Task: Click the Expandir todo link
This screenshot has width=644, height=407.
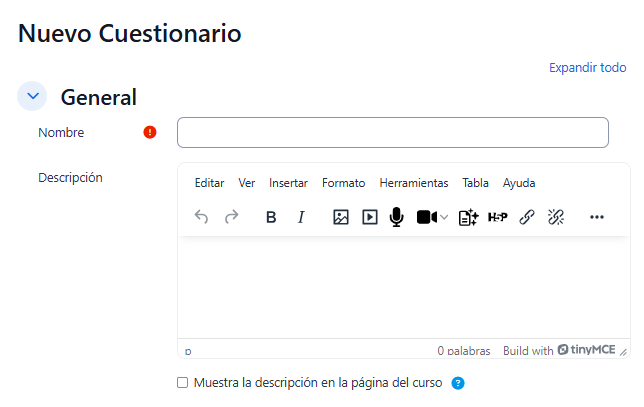Action: tap(587, 68)
